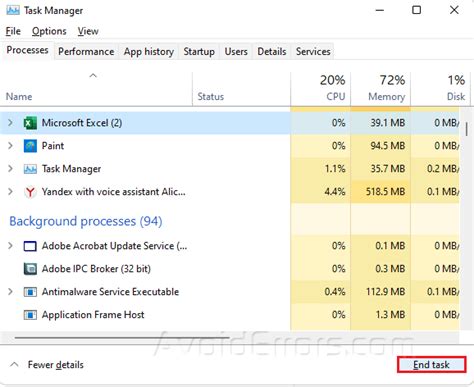Image resolution: width=474 pixels, height=387 pixels.
Task: Sort processes by CPU column
Action: click(320, 89)
